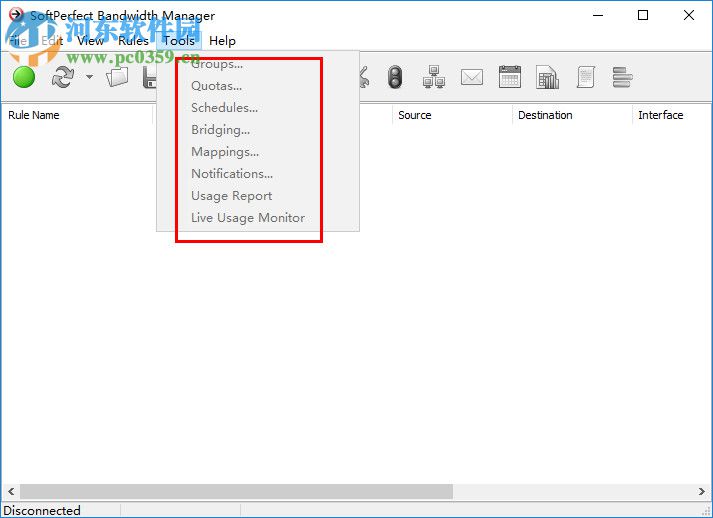This screenshot has height=518, width=713.
Task: Select Usage Report menu entry
Action: click(231, 196)
